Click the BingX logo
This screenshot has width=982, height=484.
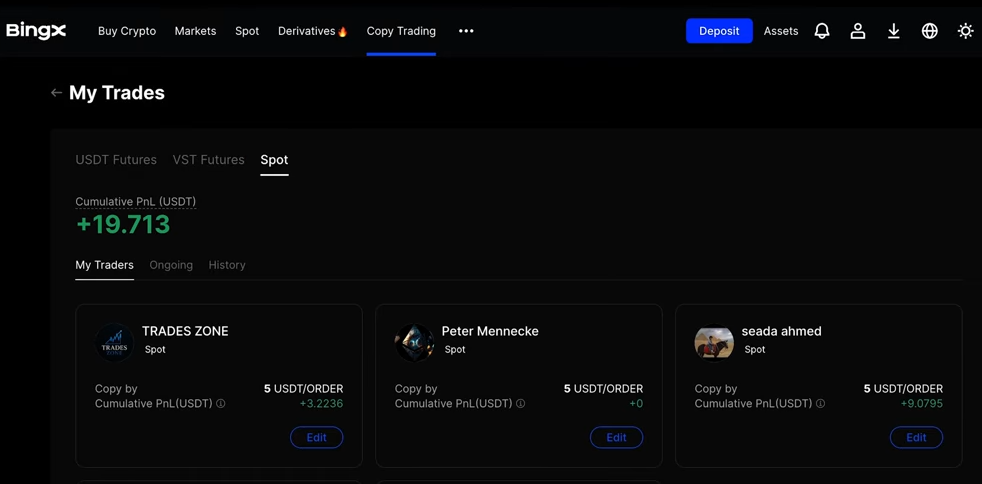coord(36,31)
